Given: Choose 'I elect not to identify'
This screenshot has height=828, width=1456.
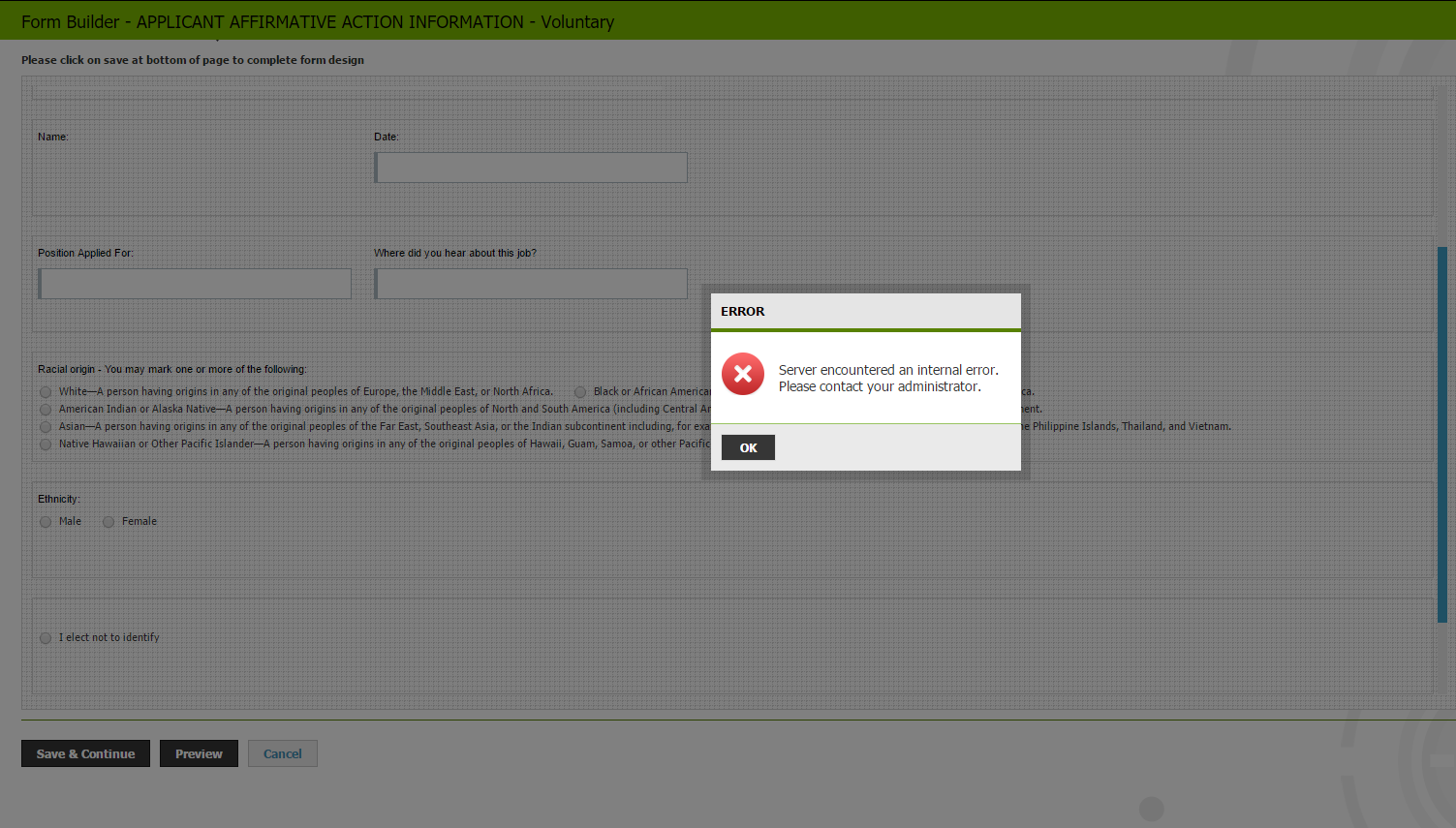Looking at the screenshot, I should tap(46, 638).
